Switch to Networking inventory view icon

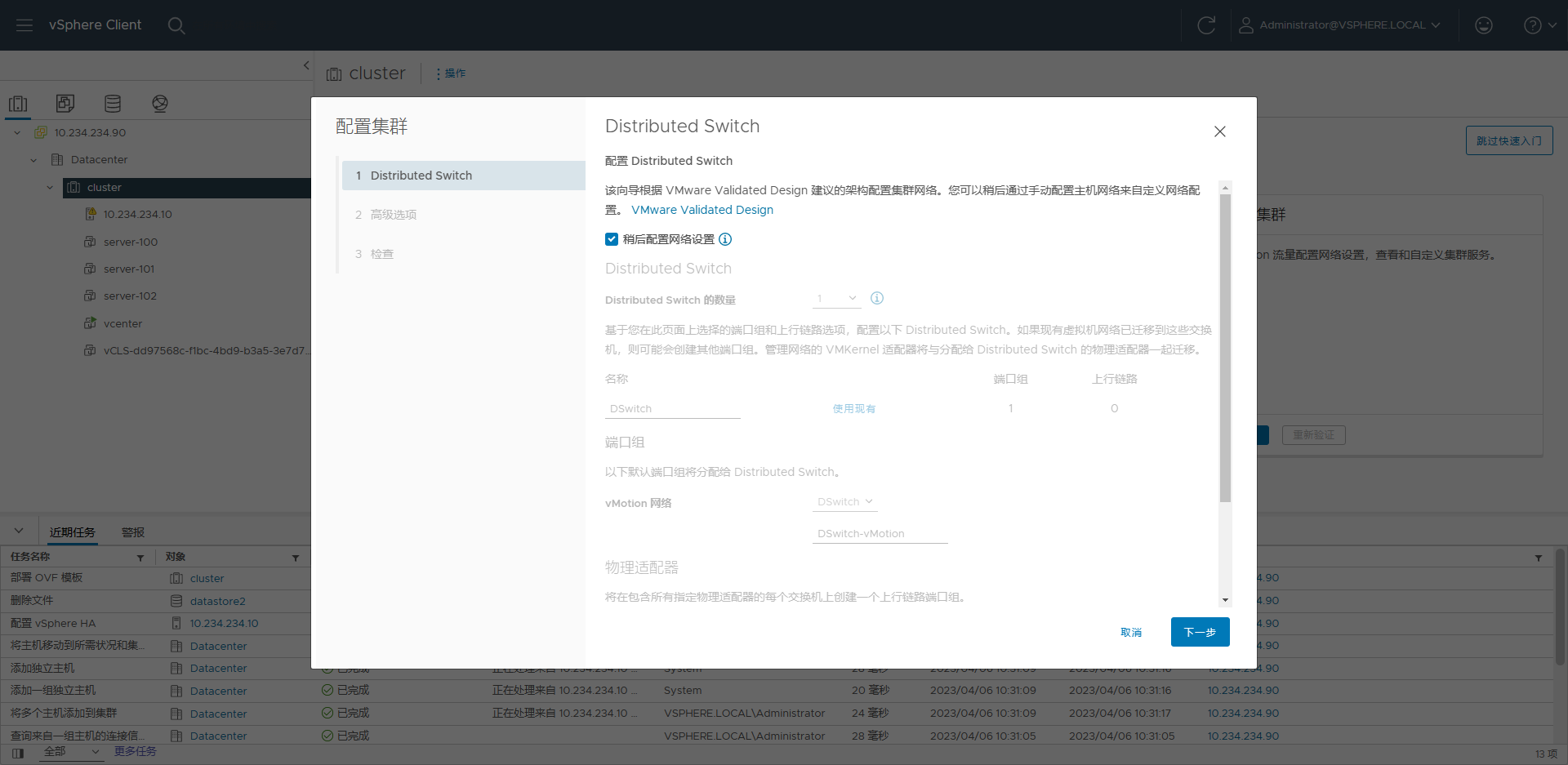[x=160, y=104]
